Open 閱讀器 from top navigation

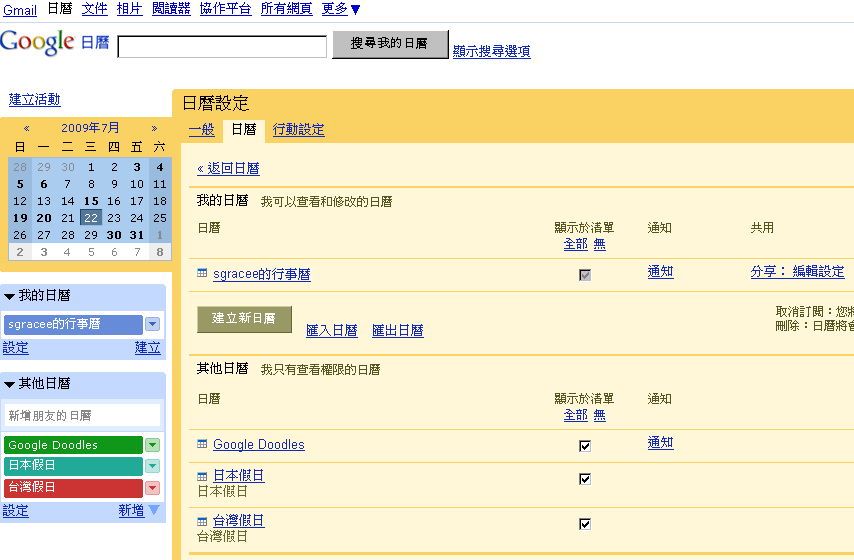[x=171, y=9]
